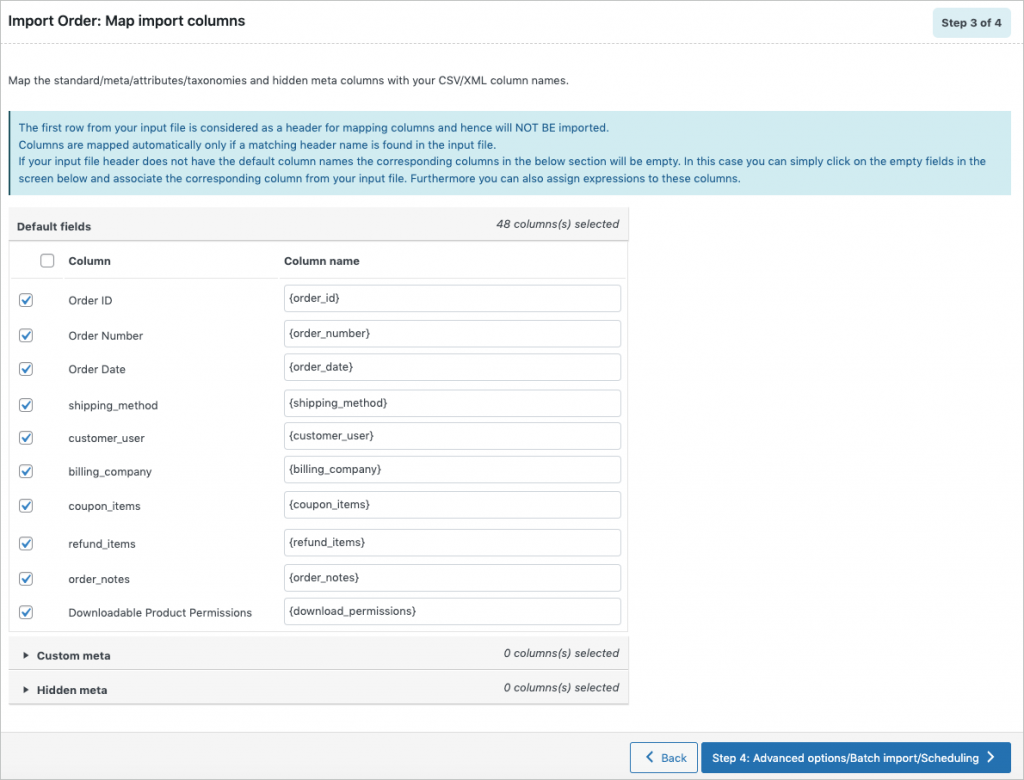Uncheck the billing_company checkbox
The width and height of the screenshot is (1024, 780).
point(26,471)
